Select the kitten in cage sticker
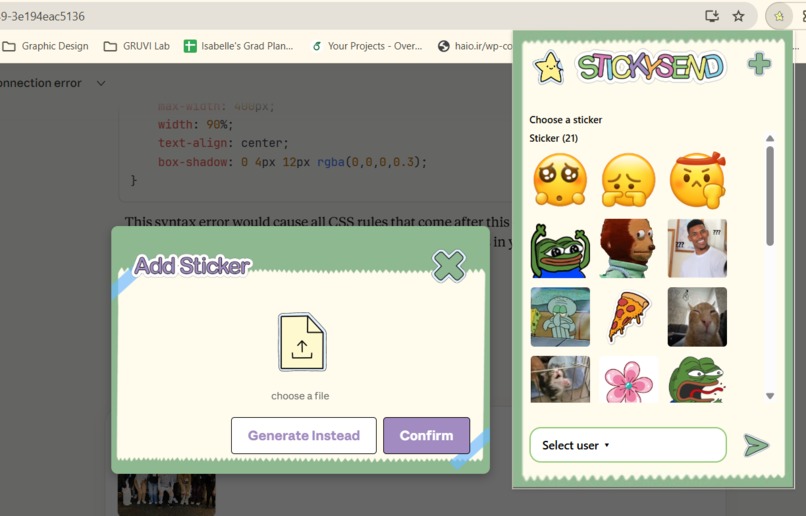 pos(560,379)
